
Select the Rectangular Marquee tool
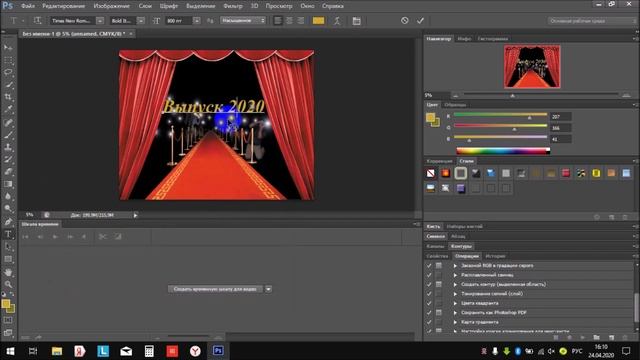point(8,60)
